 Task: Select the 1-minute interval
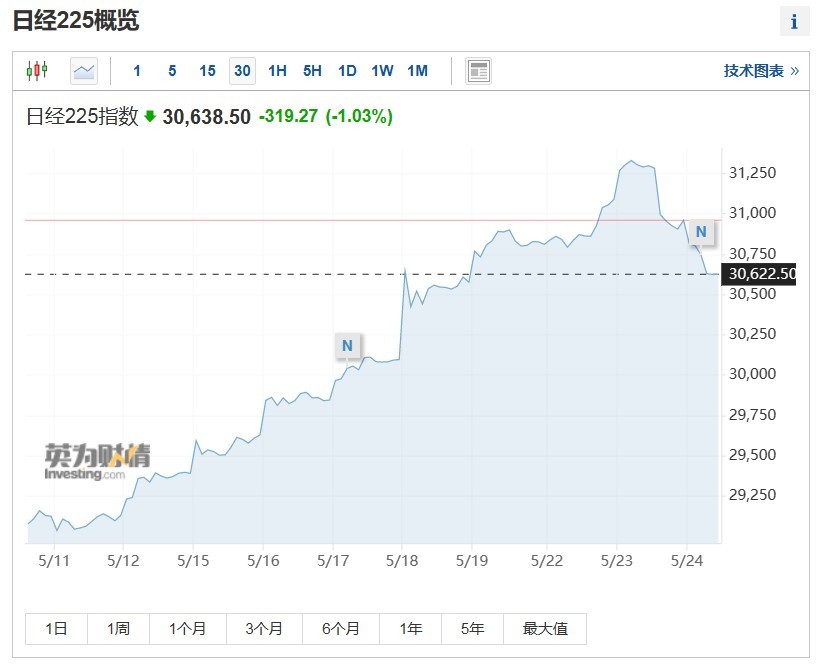click(x=137, y=71)
